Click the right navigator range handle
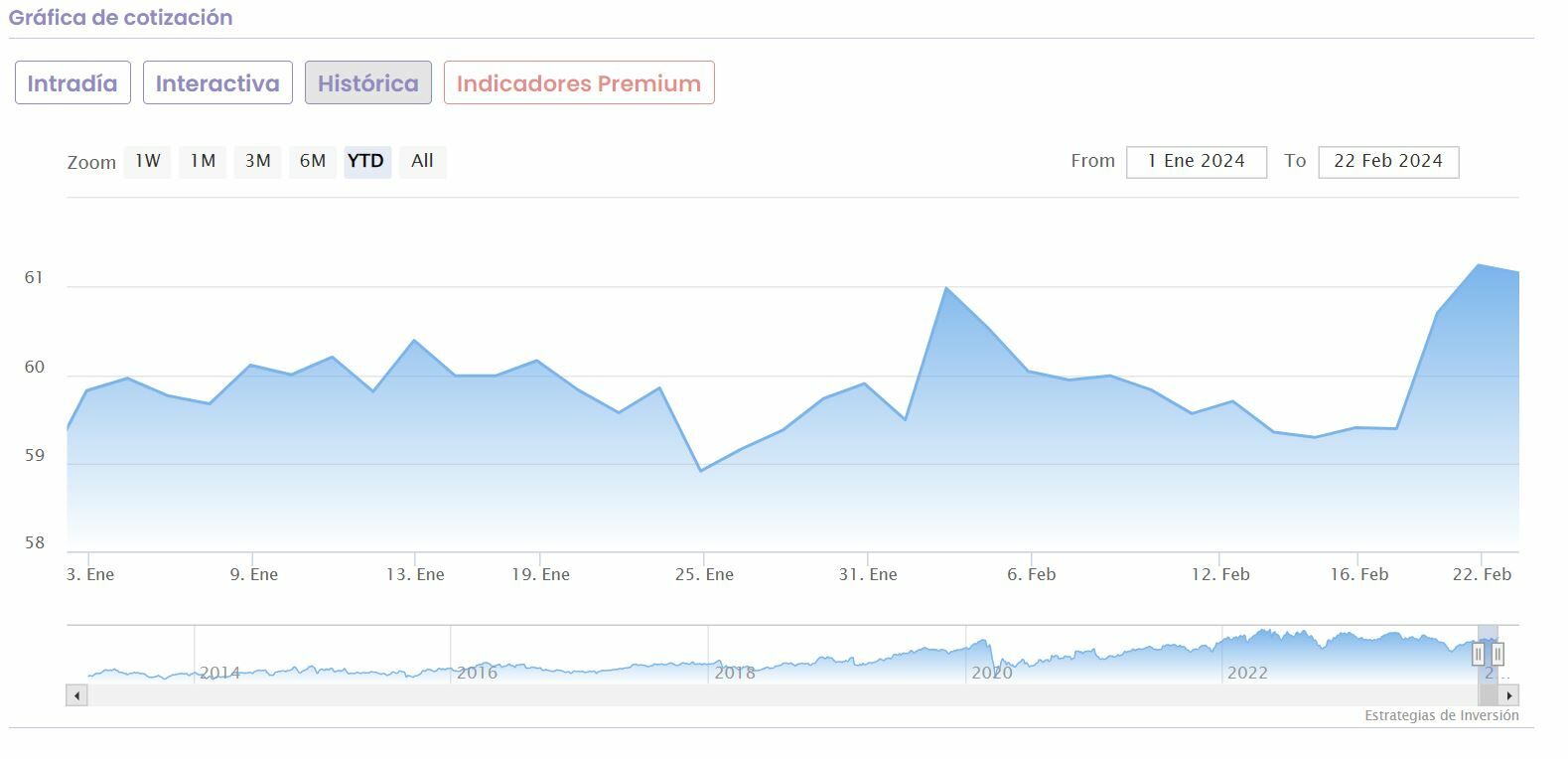1568x759 pixels. point(1497,654)
